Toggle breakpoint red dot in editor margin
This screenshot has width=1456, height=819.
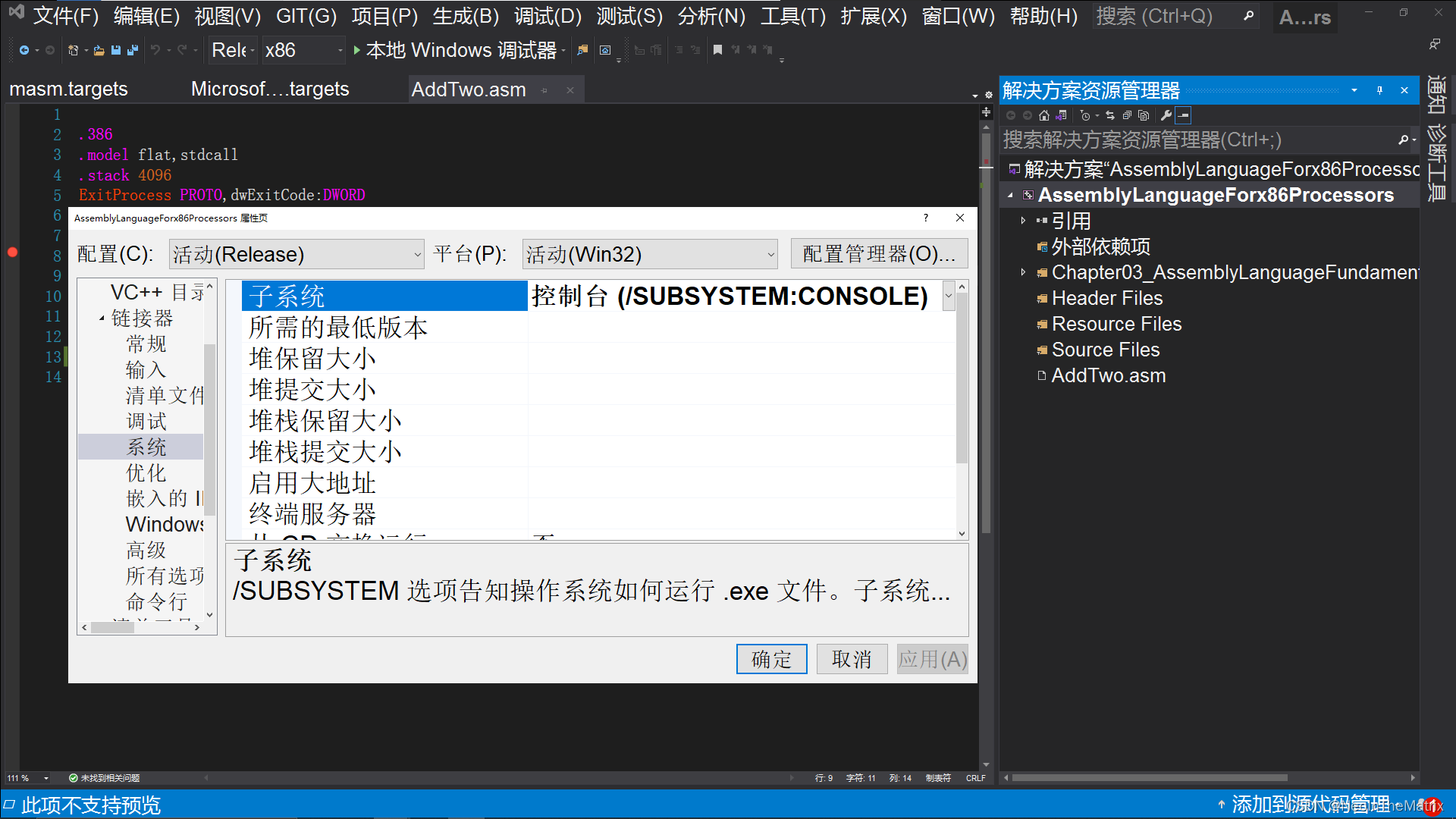coord(12,253)
